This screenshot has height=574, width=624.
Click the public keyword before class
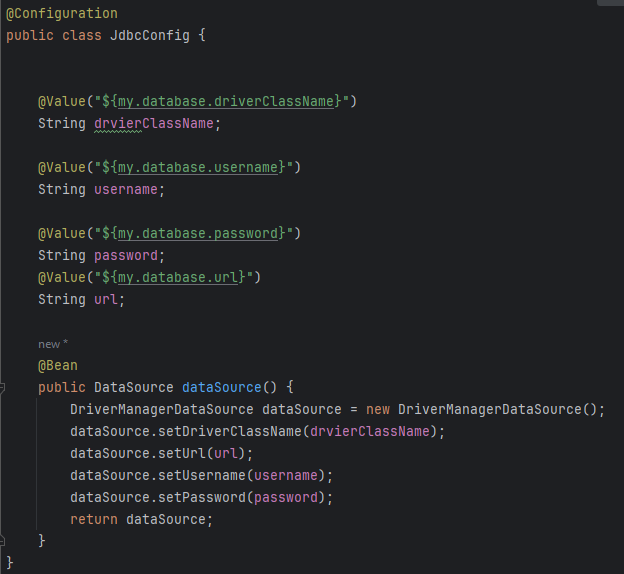pos(30,35)
